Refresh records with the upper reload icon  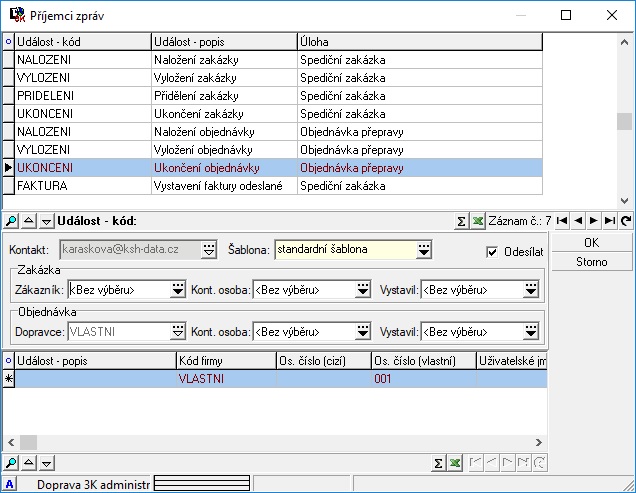(x=626, y=221)
